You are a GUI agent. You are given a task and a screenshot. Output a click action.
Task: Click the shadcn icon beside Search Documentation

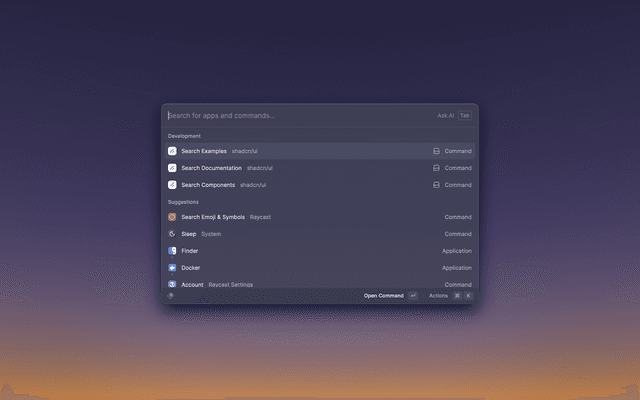tap(172, 168)
